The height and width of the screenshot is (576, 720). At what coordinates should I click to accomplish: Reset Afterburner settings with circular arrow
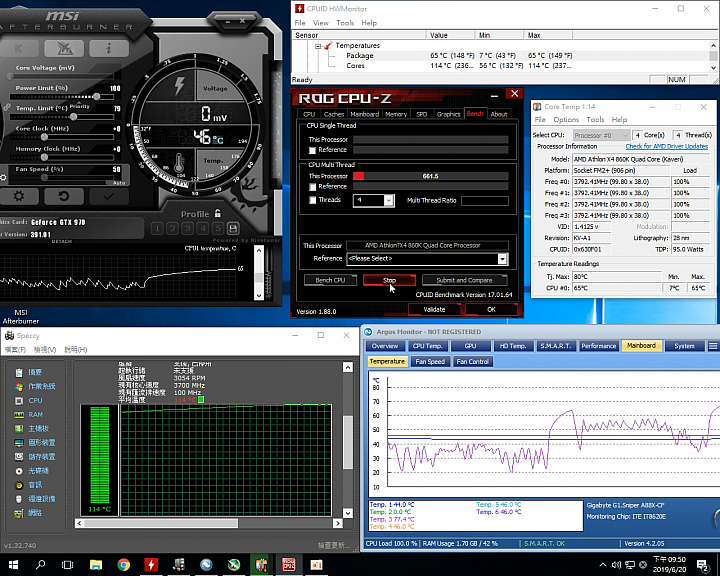click(x=64, y=197)
